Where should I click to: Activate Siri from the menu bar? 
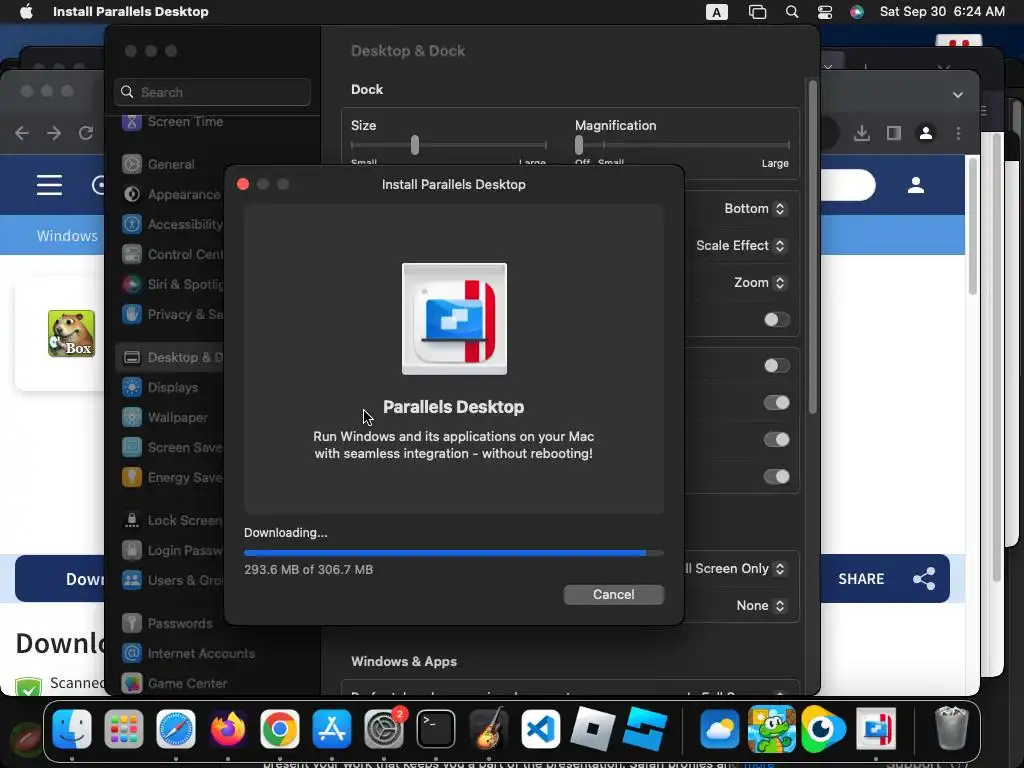click(857, 12)
